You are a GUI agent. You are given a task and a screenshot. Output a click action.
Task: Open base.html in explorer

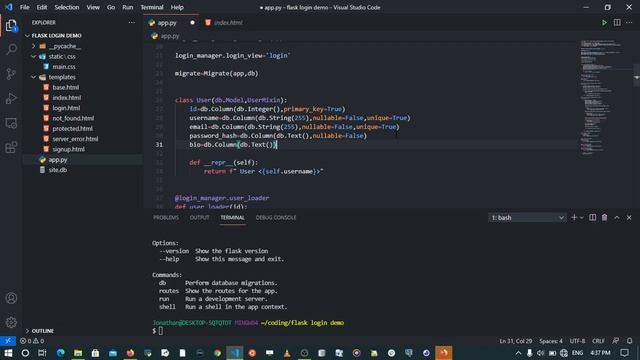(66, 87)
